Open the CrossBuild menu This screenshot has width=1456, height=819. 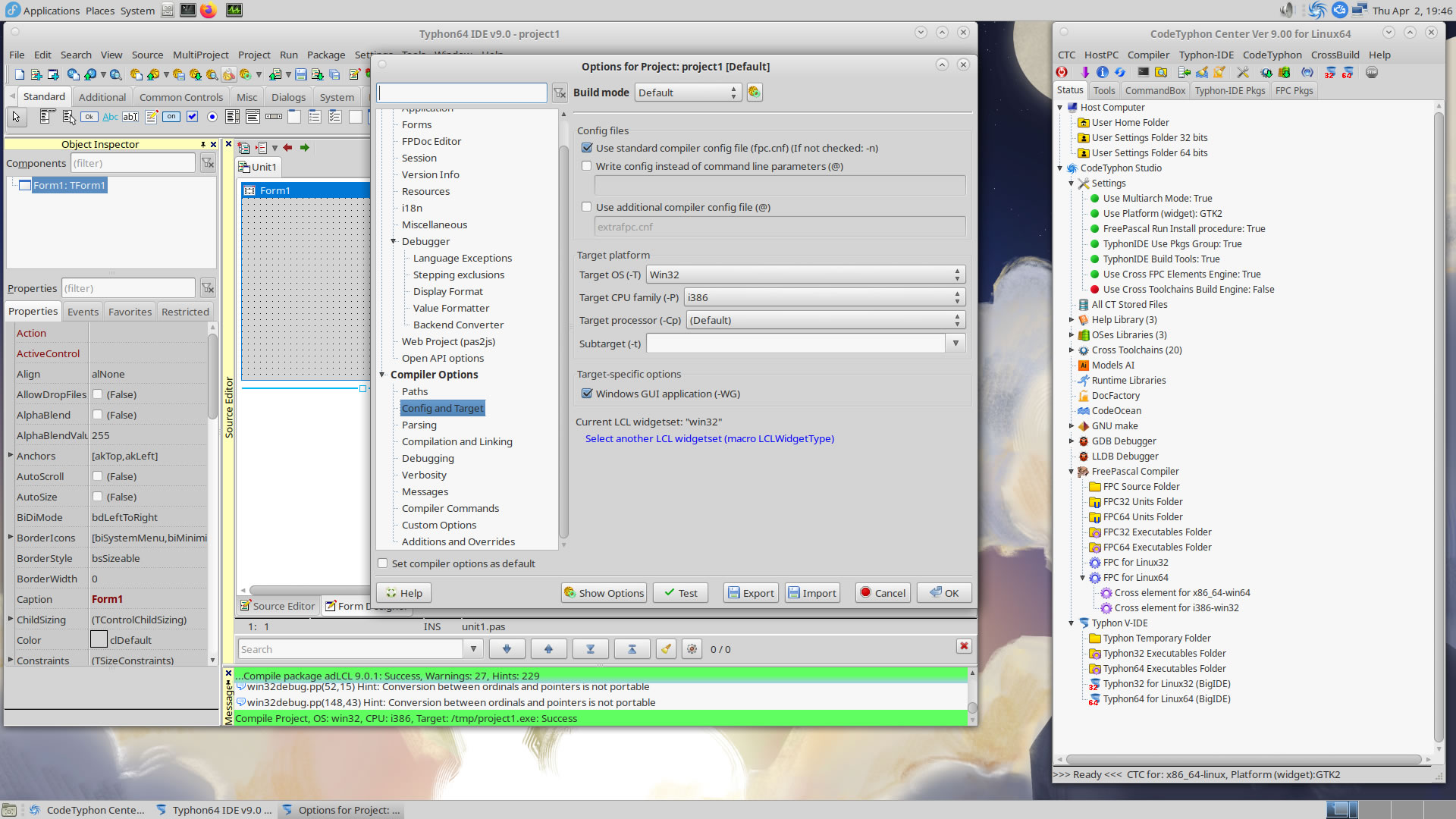(x=1335, y=55)
